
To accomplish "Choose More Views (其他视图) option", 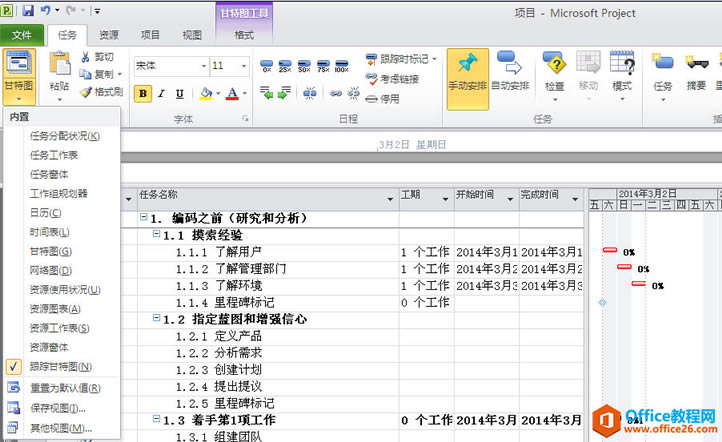I will click(61, 428).
